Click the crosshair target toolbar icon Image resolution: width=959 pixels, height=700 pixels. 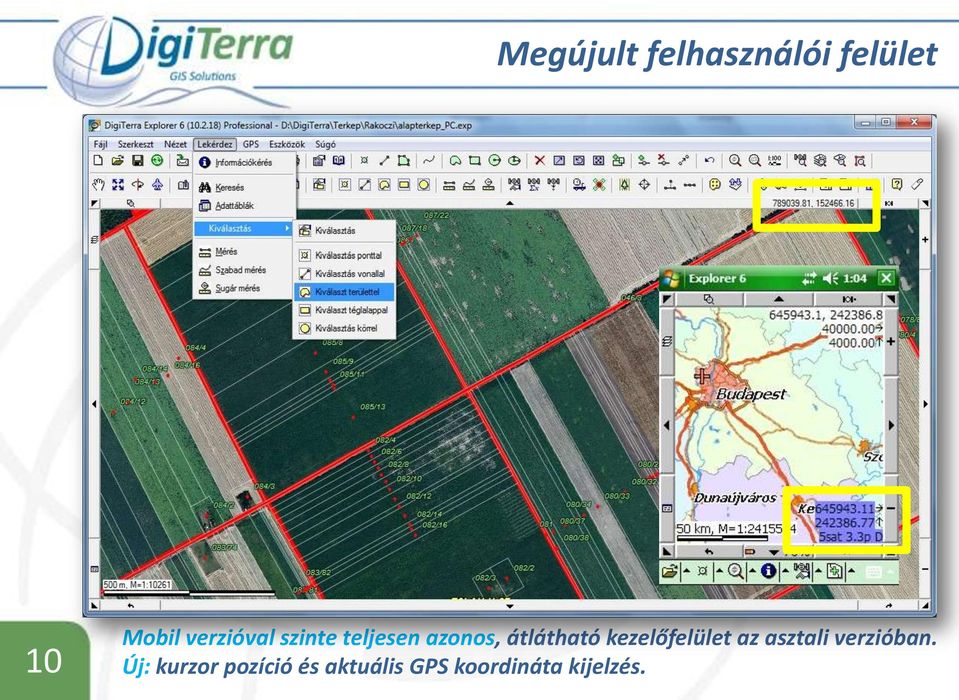point(644,184)
